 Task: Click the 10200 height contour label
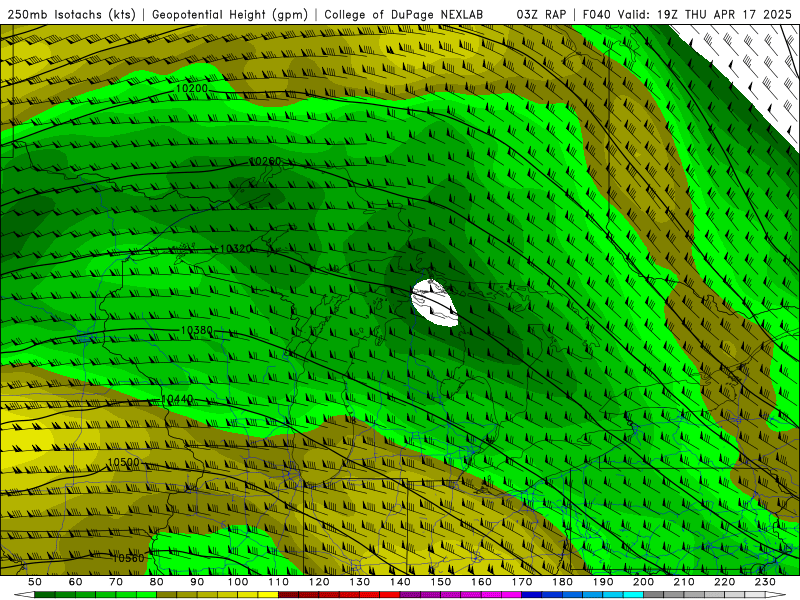191,88
